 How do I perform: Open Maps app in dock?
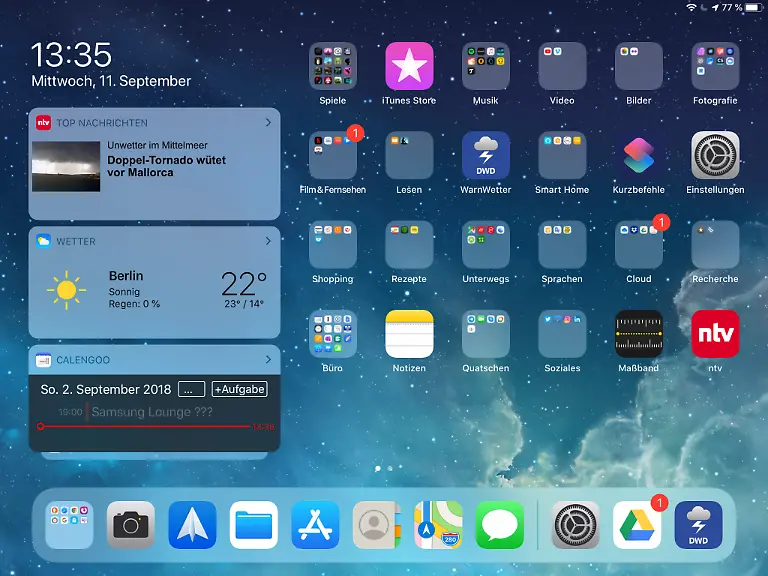click(438, 525)
